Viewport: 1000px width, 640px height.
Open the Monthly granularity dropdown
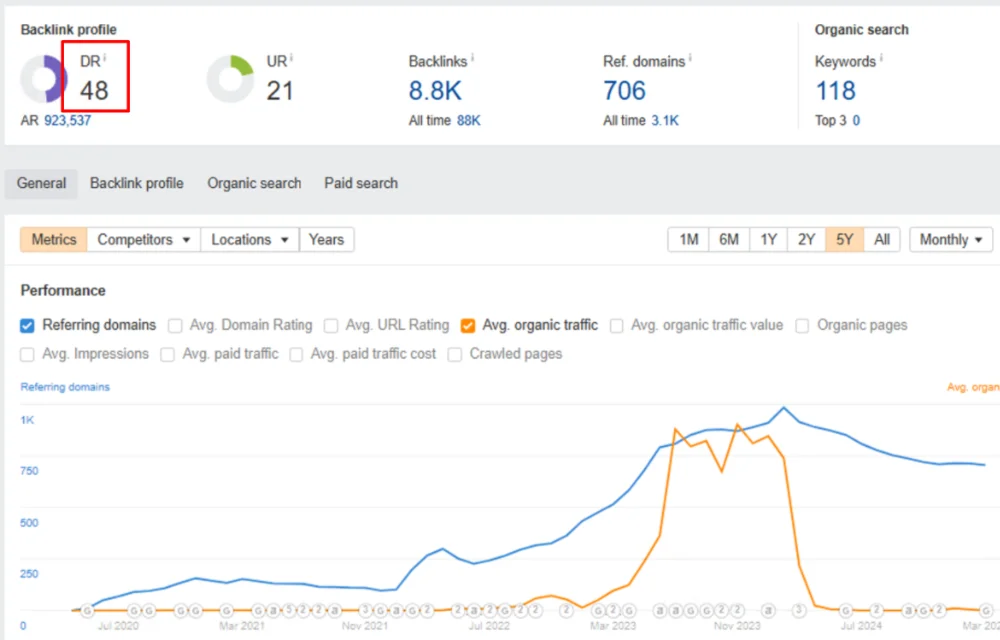click(950, 239)
